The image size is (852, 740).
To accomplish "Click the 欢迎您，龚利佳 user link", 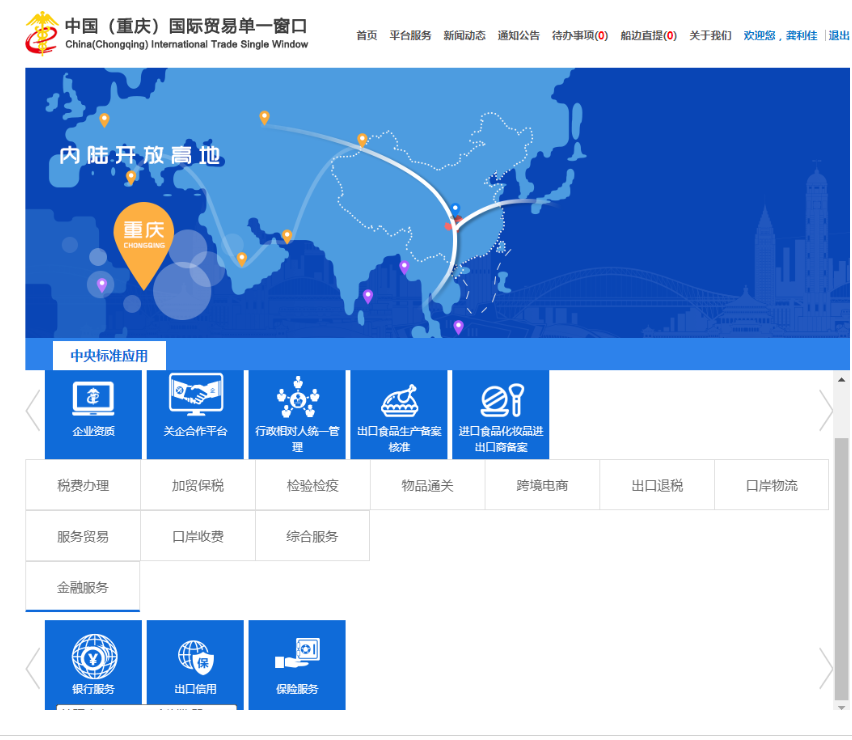I will [x=780, y=35].
